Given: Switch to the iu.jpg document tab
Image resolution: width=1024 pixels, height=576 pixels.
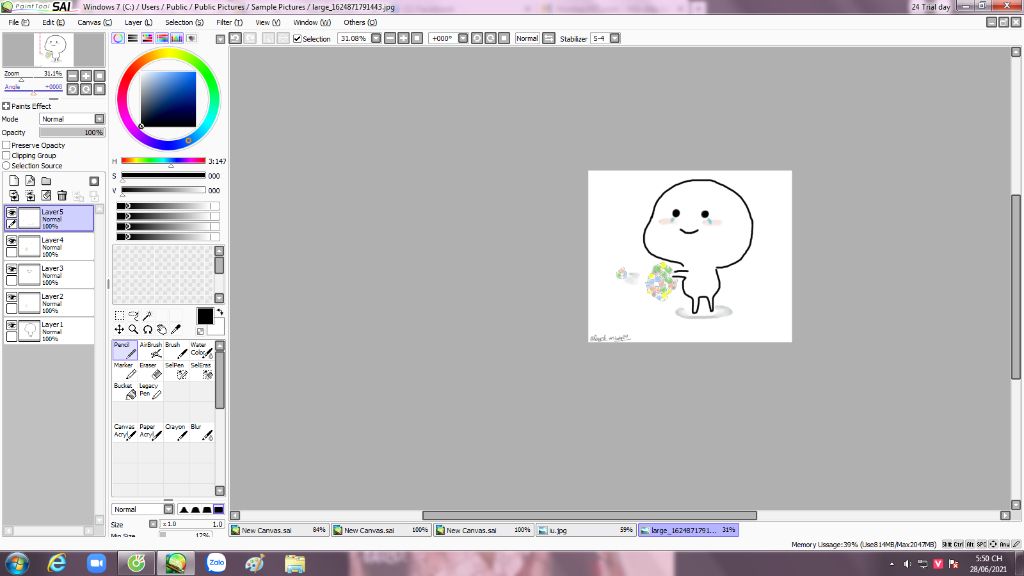Looking at the screenshot, I should pyautogui.click(x=585, y=530).
